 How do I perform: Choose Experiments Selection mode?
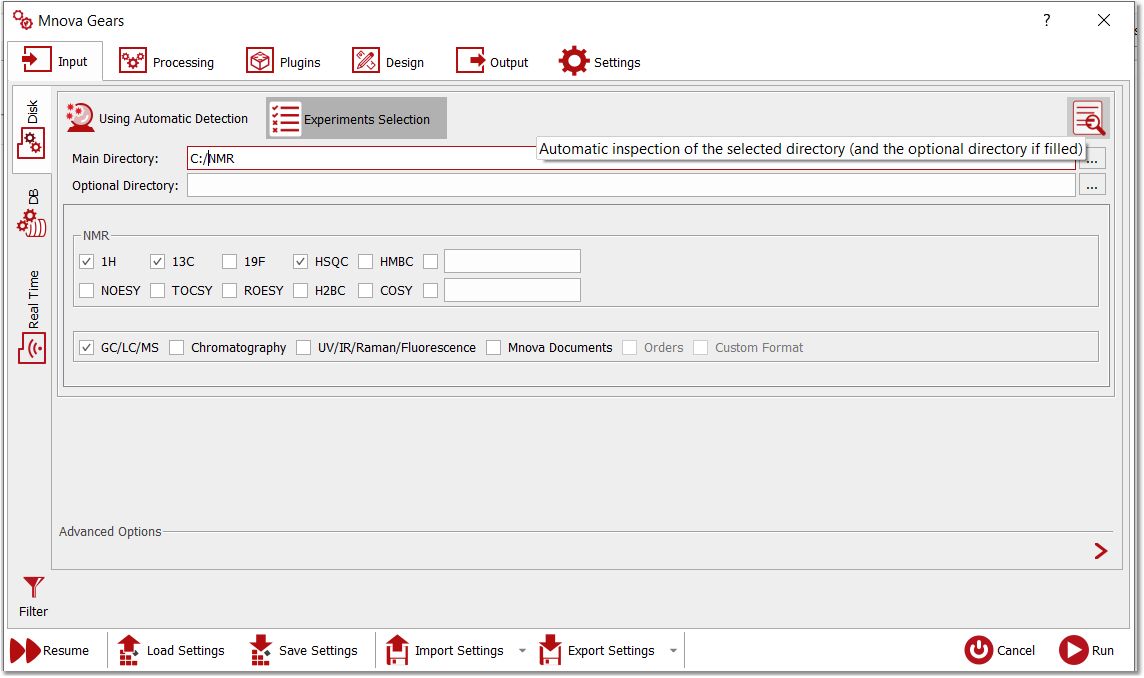[356, 118]
